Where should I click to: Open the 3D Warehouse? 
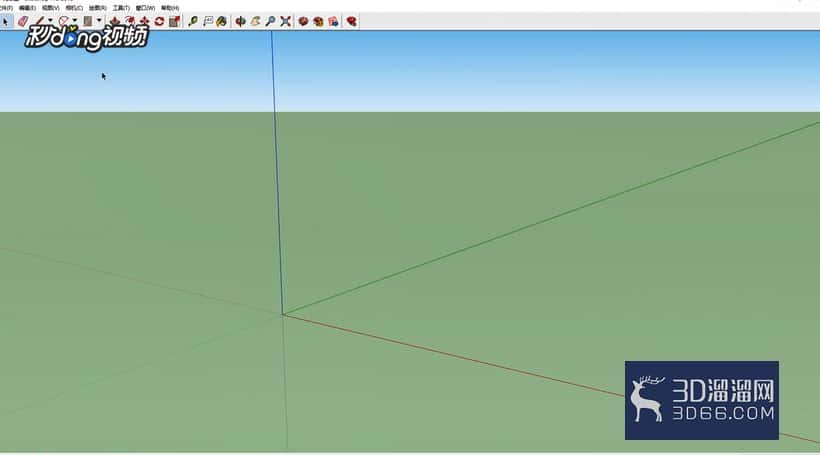(x=303, y=21)
